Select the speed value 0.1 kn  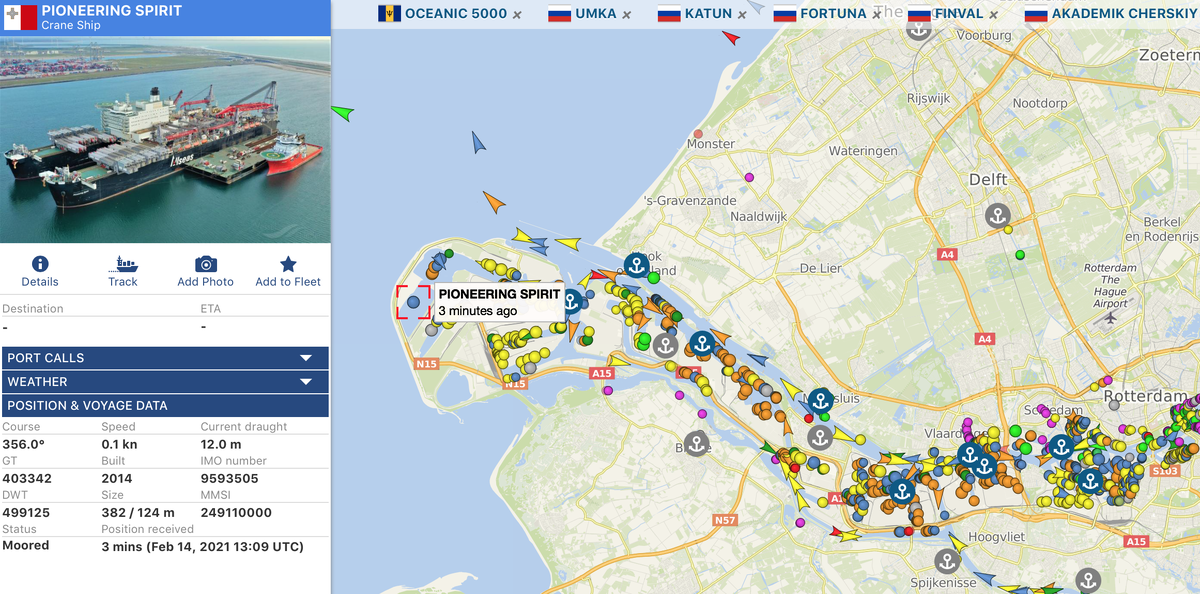[x=119, y=443]
